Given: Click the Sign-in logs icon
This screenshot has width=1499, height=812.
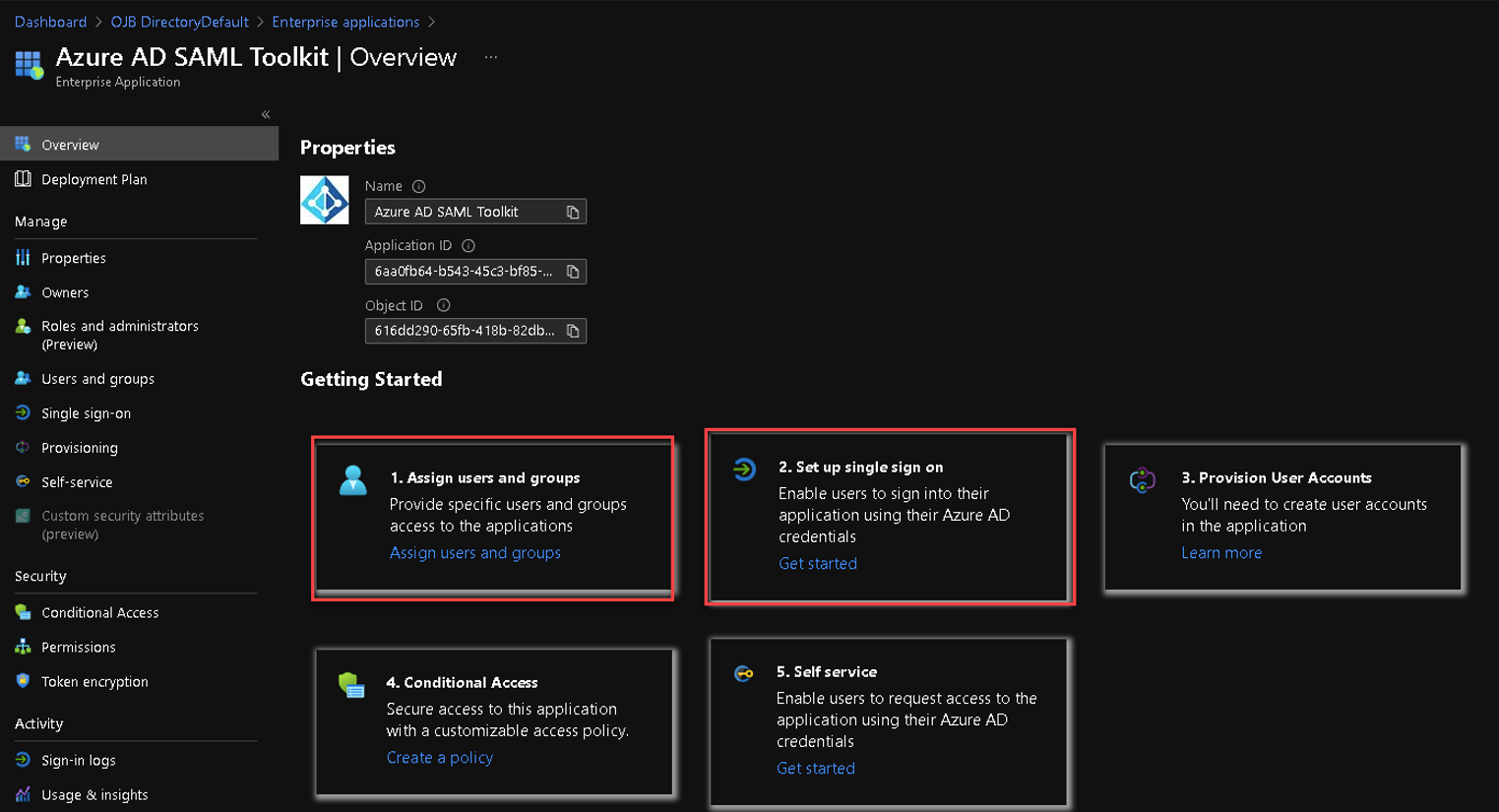Looking at the screenshot, I should tap(23, 760).
